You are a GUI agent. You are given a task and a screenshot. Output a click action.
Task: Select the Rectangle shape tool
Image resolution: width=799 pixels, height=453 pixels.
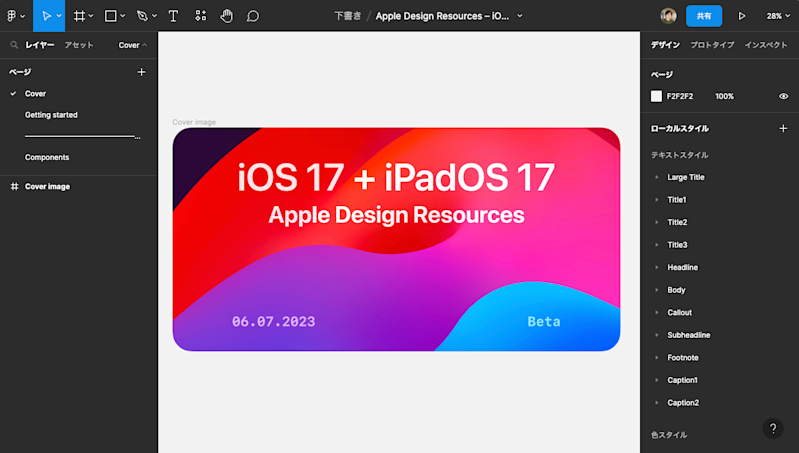click(110, 16)
